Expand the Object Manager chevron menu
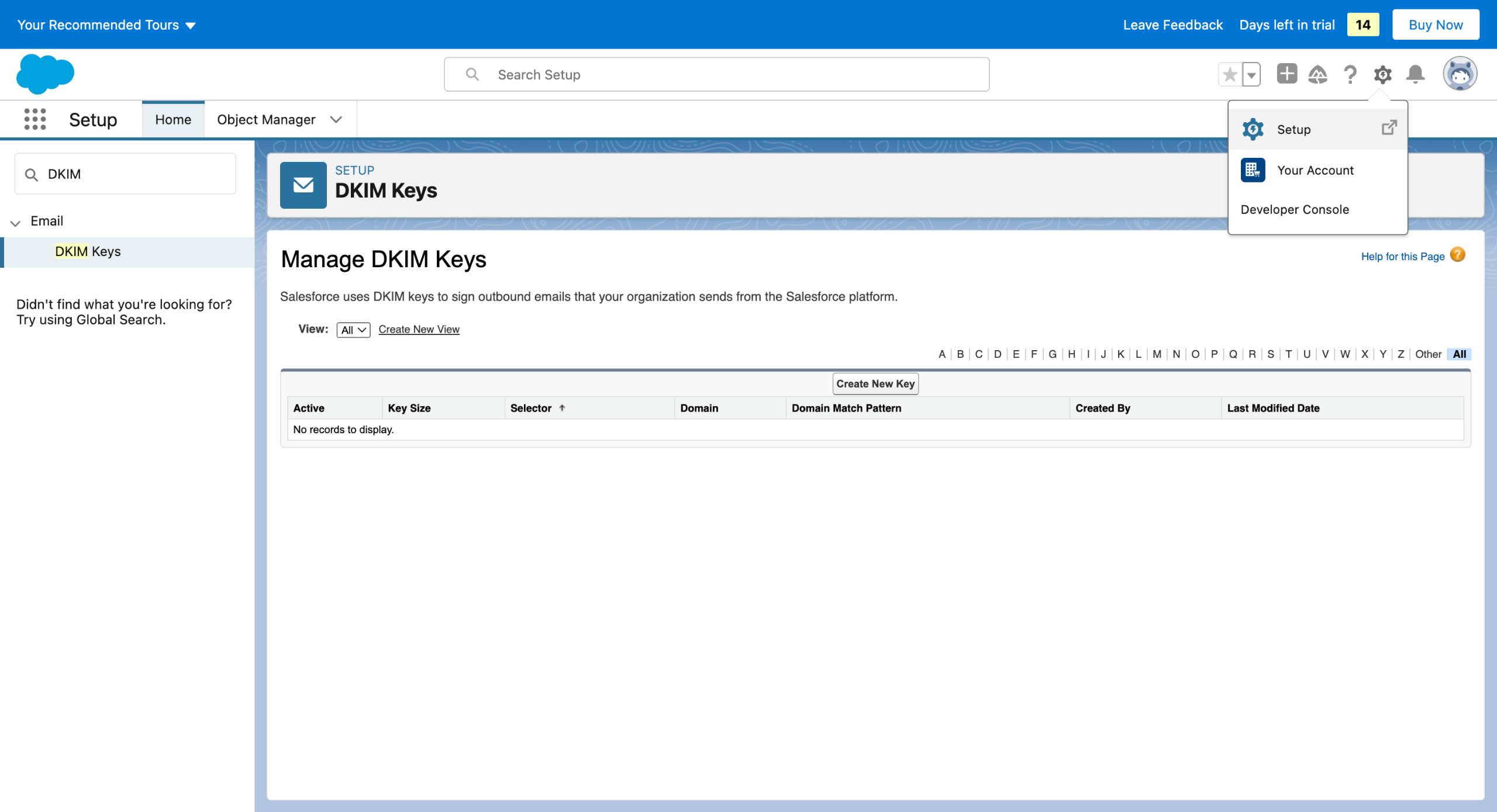Screen dimensions: 1497x812 [336, 119]
